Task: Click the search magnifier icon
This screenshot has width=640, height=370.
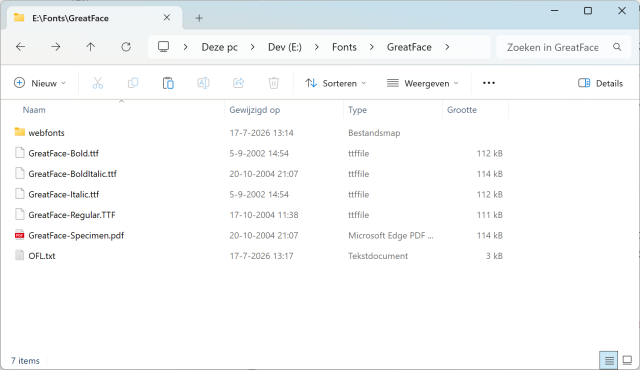Action: [617, 47]
